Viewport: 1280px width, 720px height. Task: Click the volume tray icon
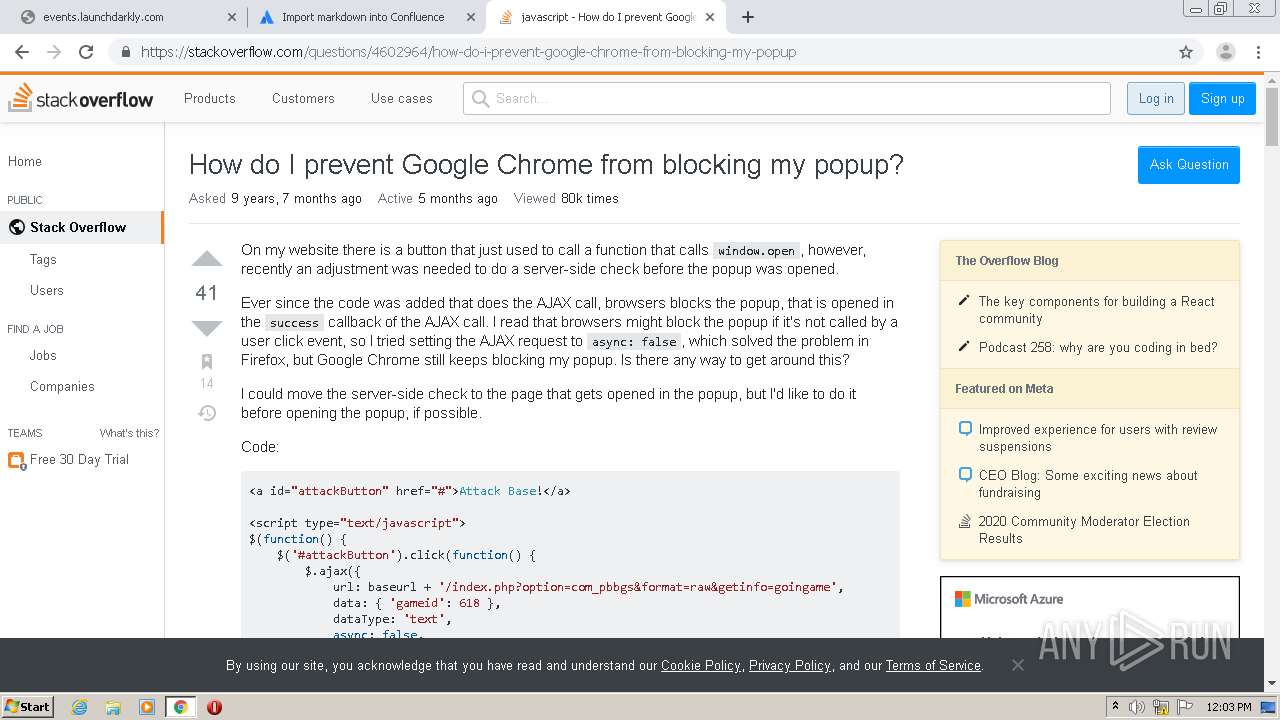[1137, 707]
